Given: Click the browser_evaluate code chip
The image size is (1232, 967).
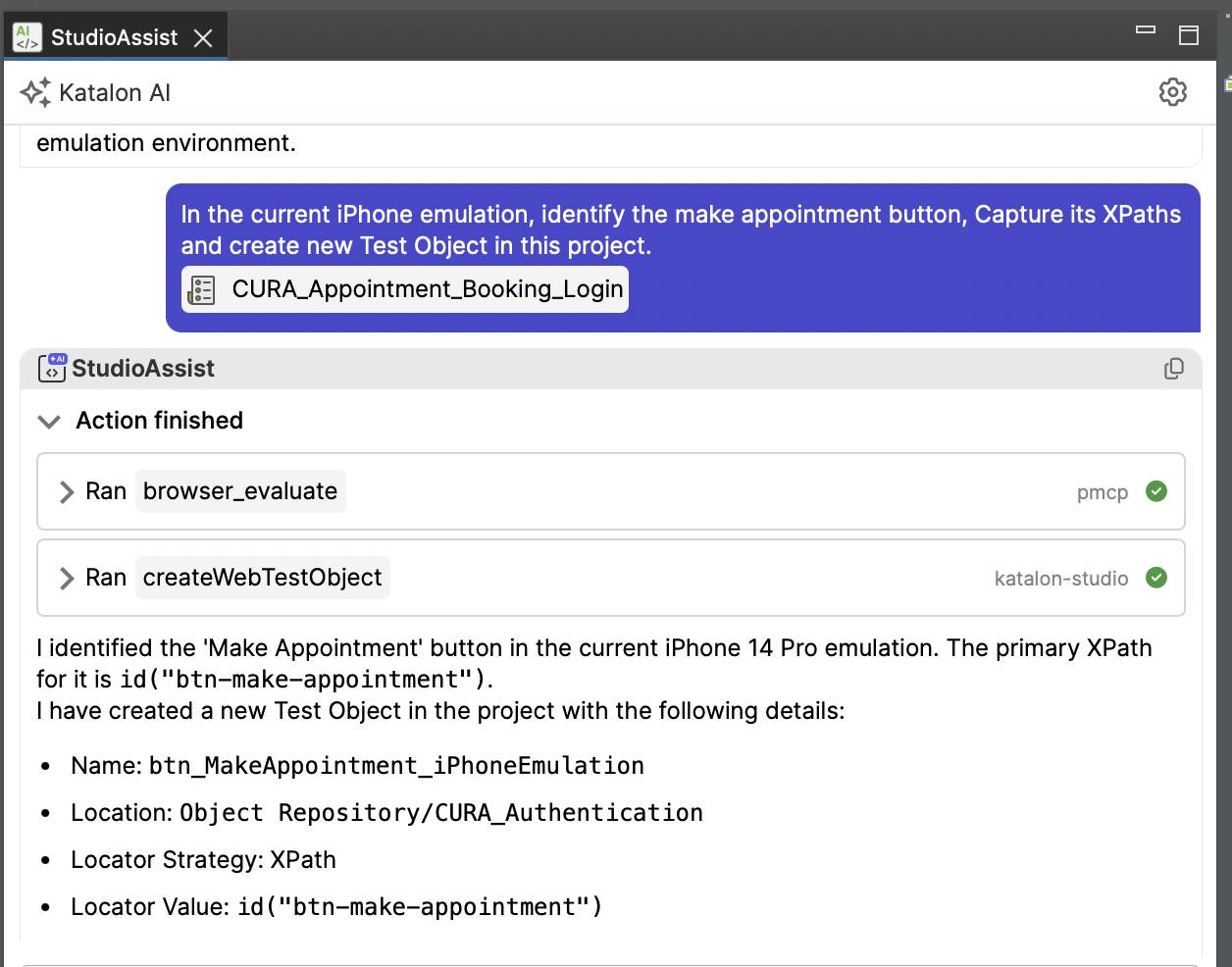Looking at the screenshot, I should 240,491.
